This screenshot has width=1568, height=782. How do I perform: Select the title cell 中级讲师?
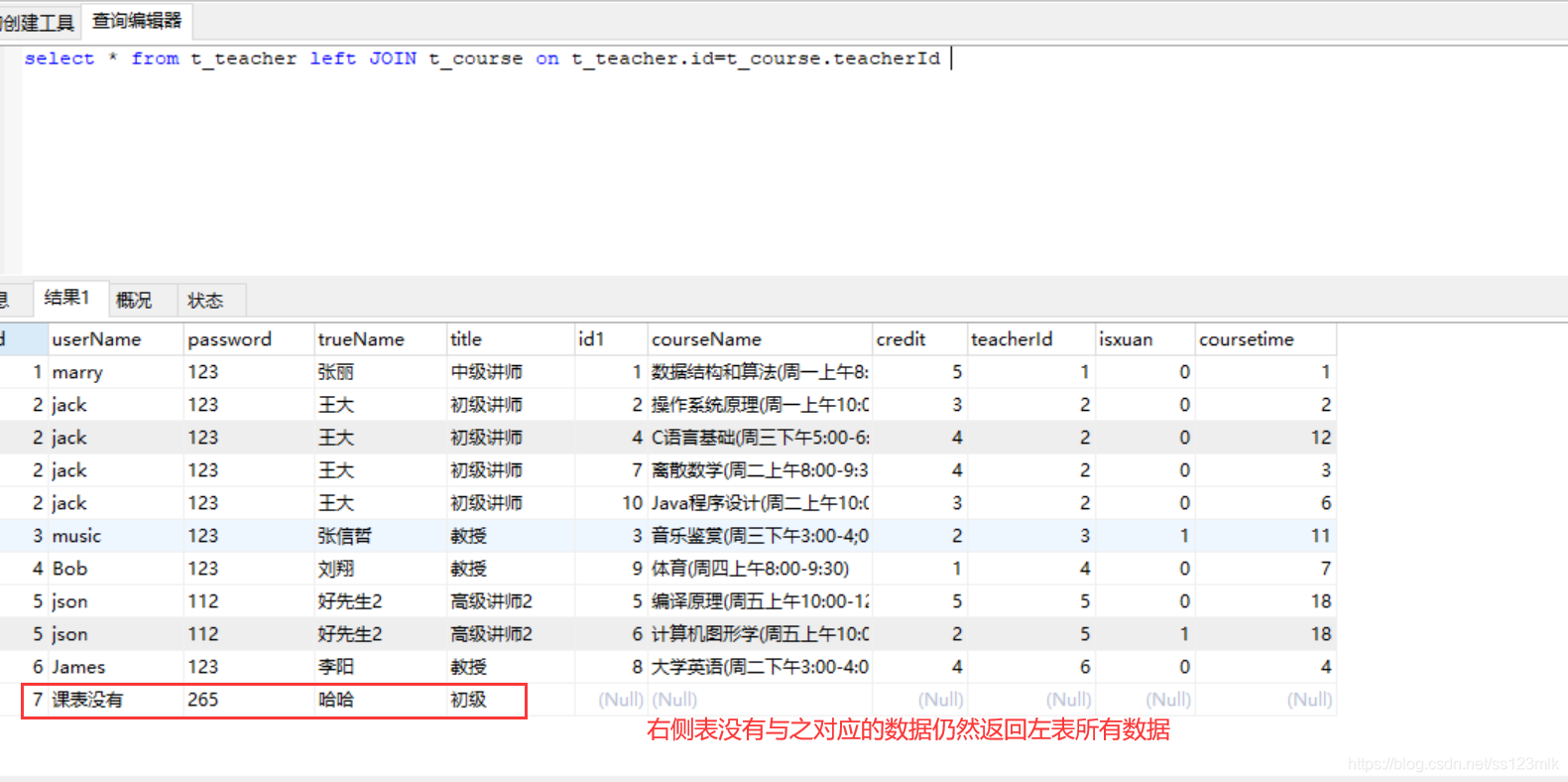tap(511, 372)
